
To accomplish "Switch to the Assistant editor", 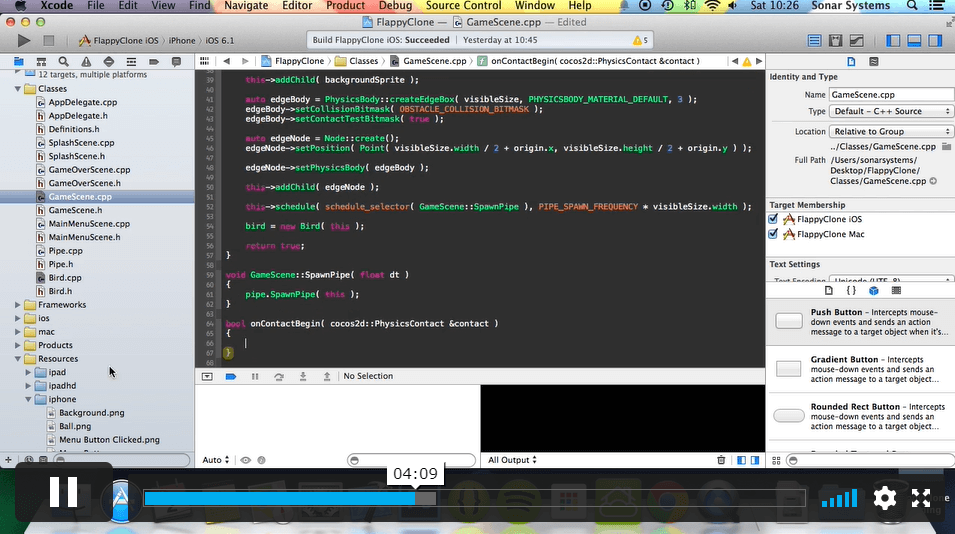I will (836, 41).
